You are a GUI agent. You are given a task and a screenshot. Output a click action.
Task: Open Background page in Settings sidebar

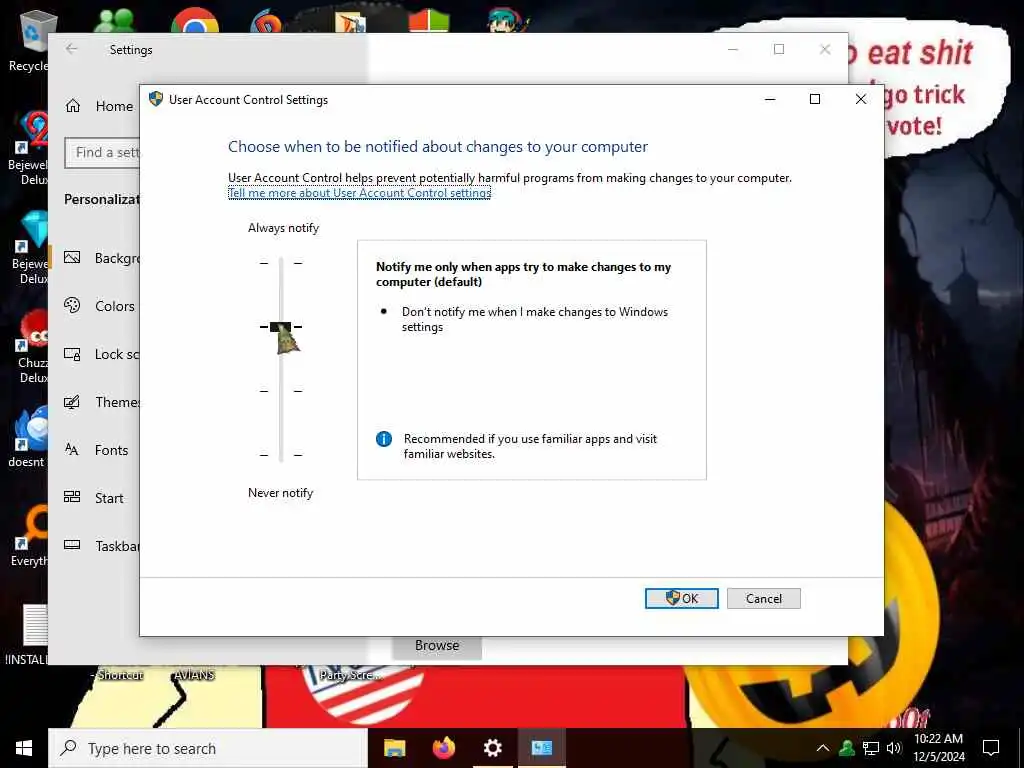click(x=101, y=258)
